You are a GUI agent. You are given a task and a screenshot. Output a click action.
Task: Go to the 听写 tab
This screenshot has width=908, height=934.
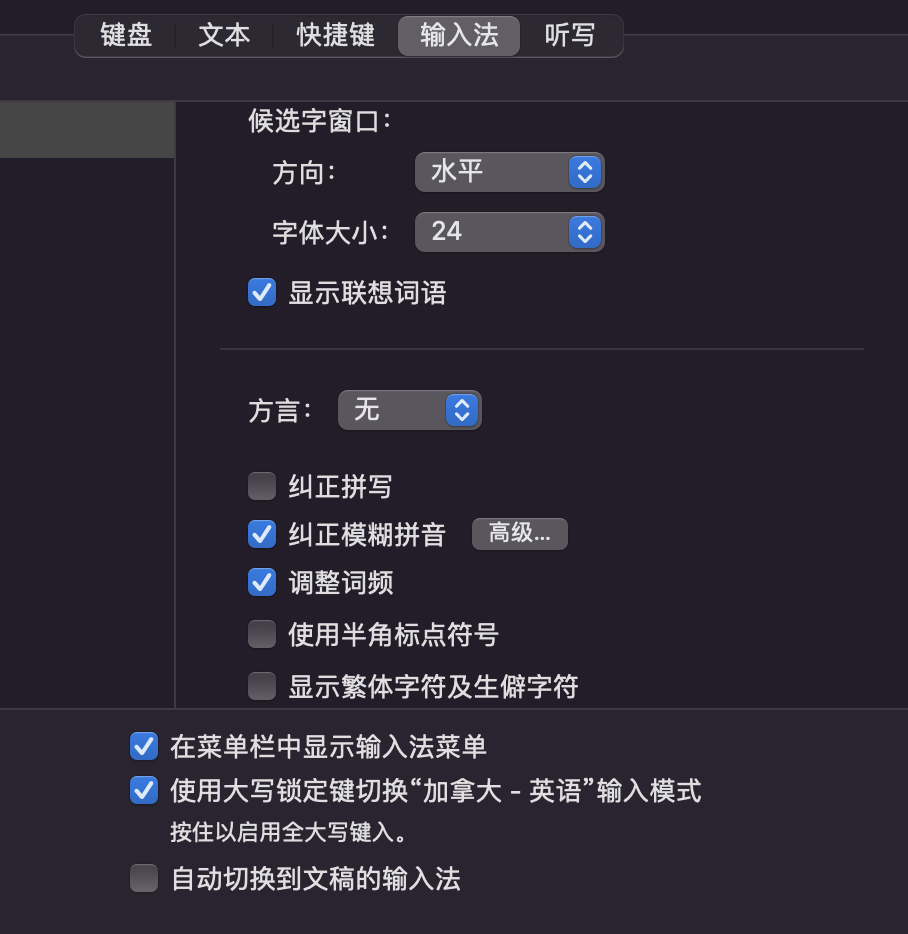click(x=570, y=36)
